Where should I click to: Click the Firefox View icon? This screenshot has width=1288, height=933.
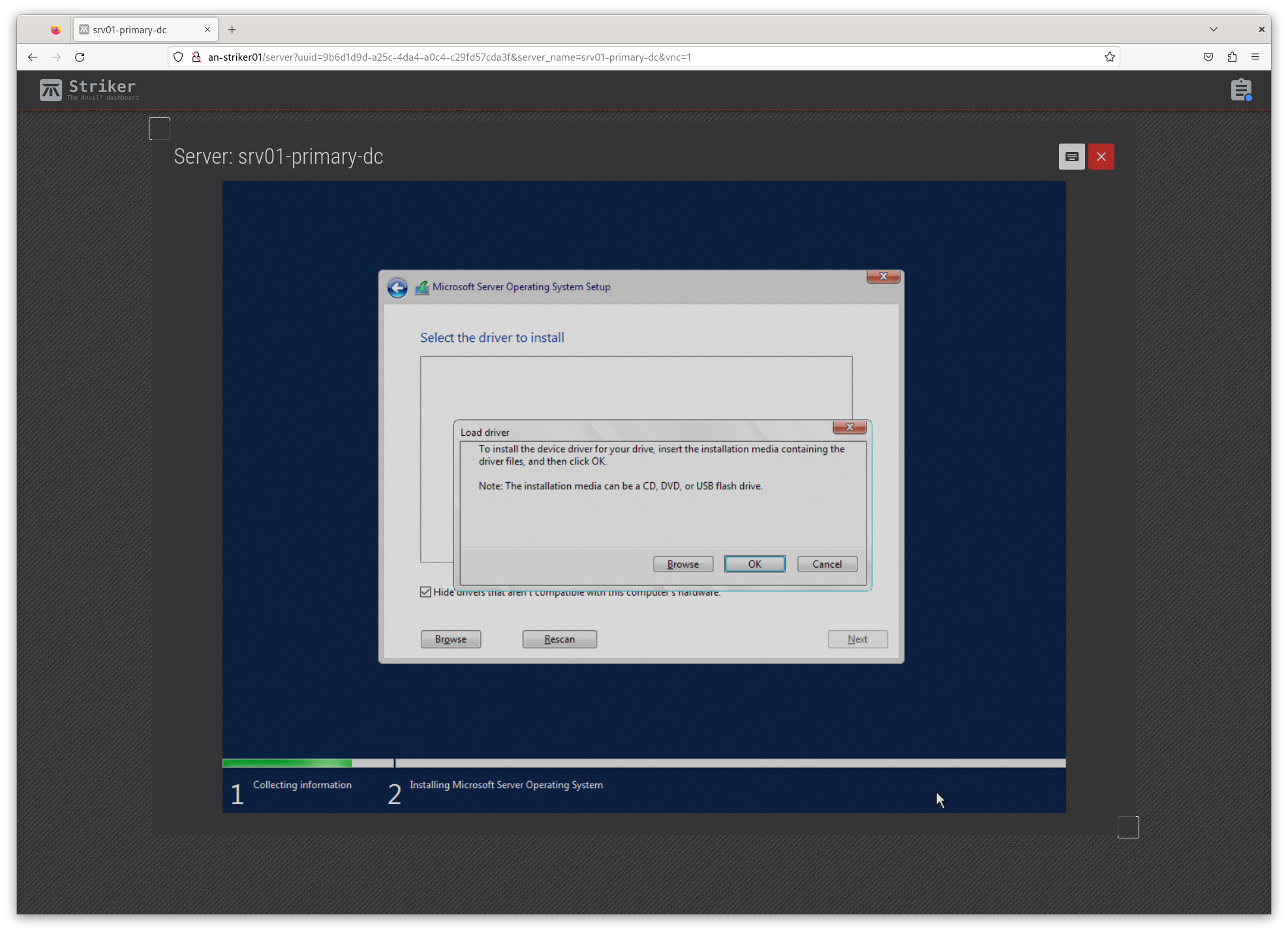click(55, 30)
